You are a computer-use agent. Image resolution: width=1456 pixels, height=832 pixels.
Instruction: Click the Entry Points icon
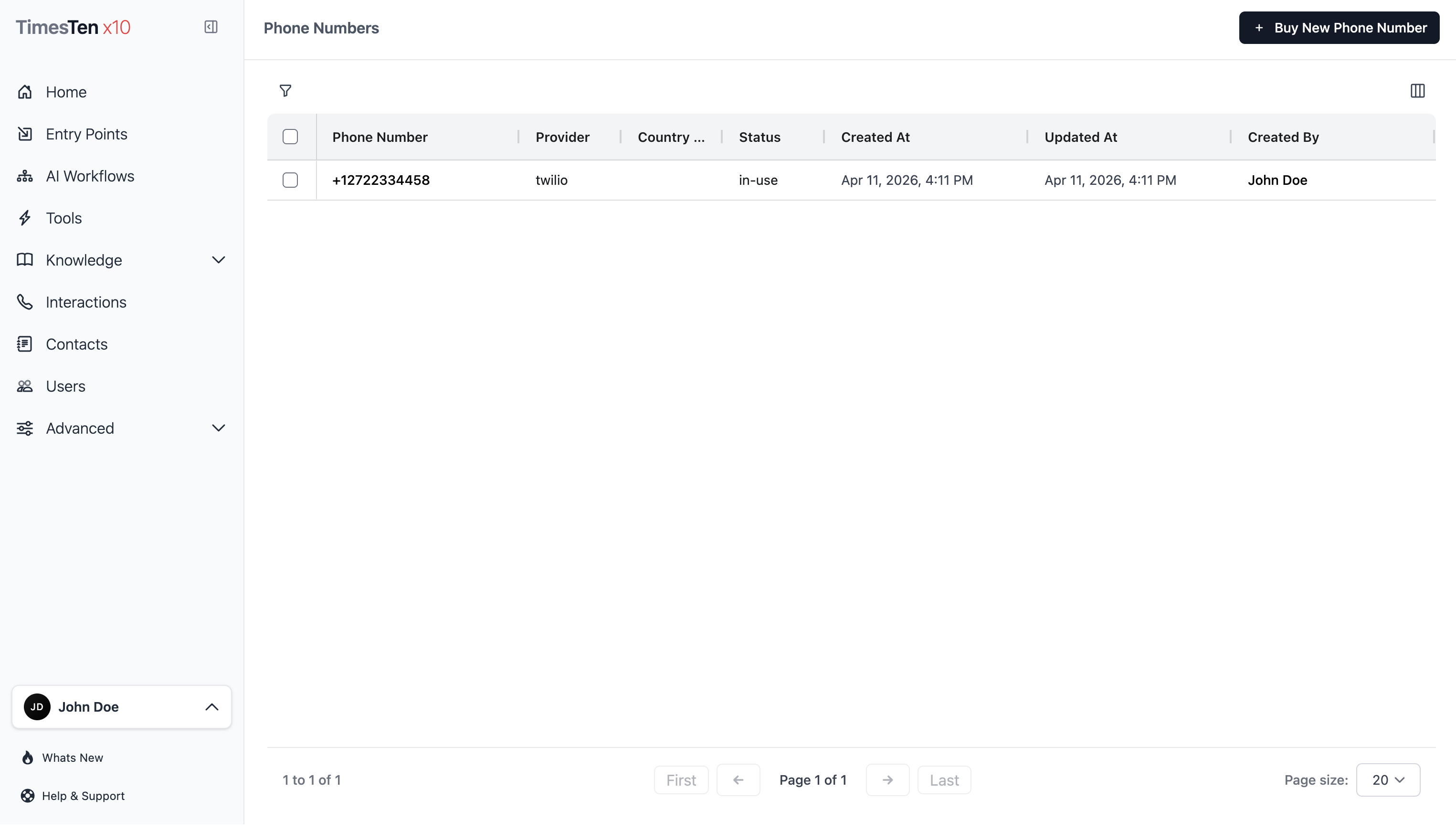[24, 134]
